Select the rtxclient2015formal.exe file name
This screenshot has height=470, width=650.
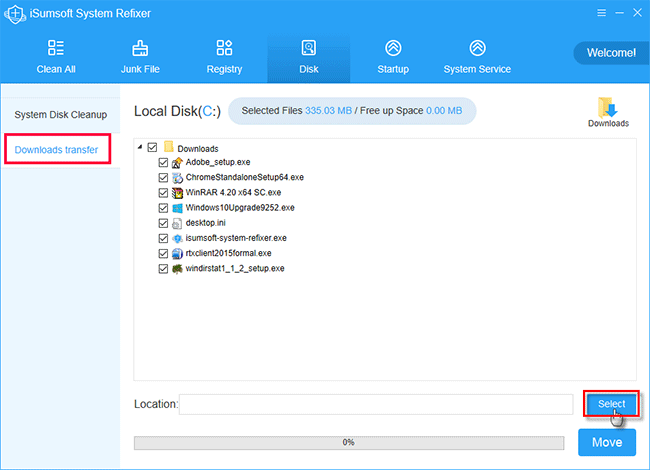(228, 253)
